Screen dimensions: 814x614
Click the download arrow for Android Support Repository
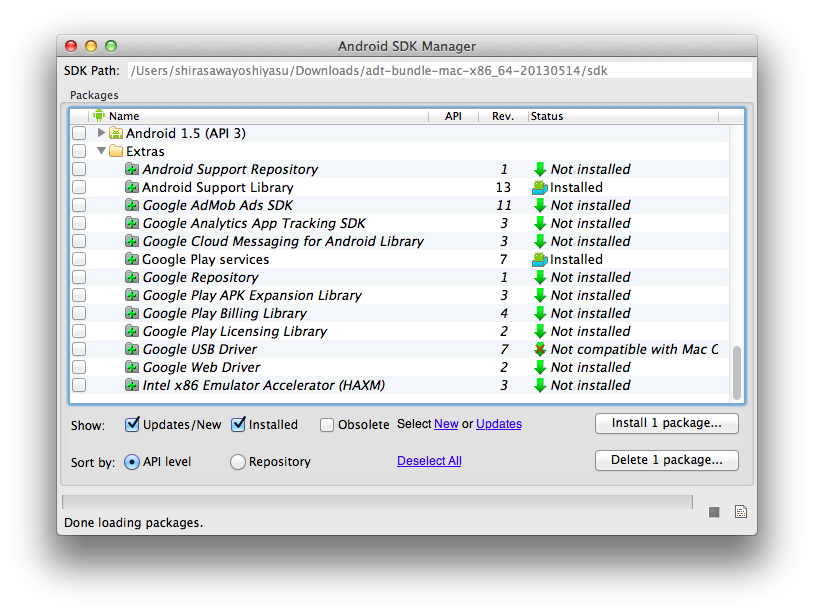[540, 169]
